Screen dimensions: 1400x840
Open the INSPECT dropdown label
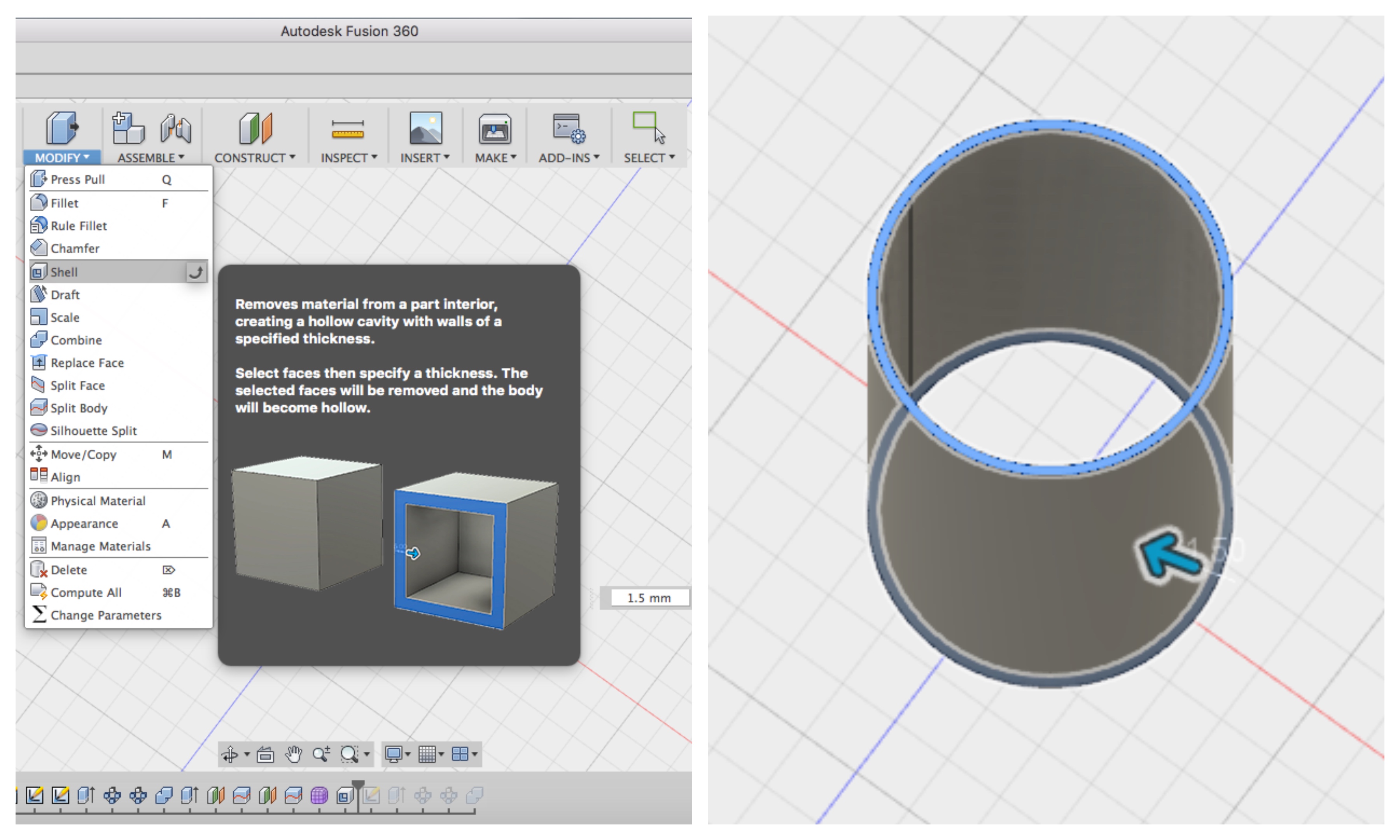[x=348, y=158]
